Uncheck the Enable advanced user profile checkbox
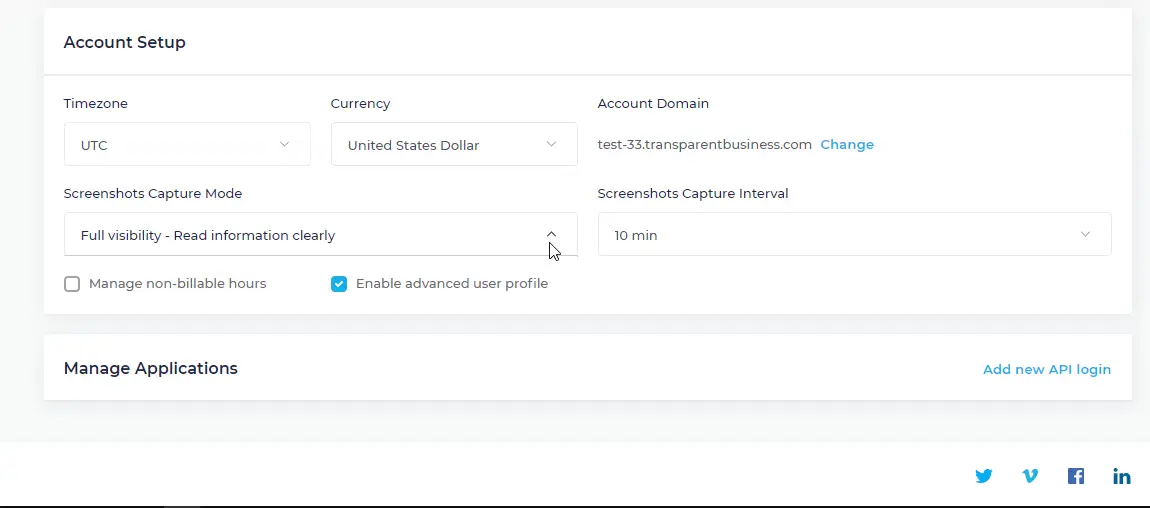Screen dimensions: 1150x508 [339, 284]
